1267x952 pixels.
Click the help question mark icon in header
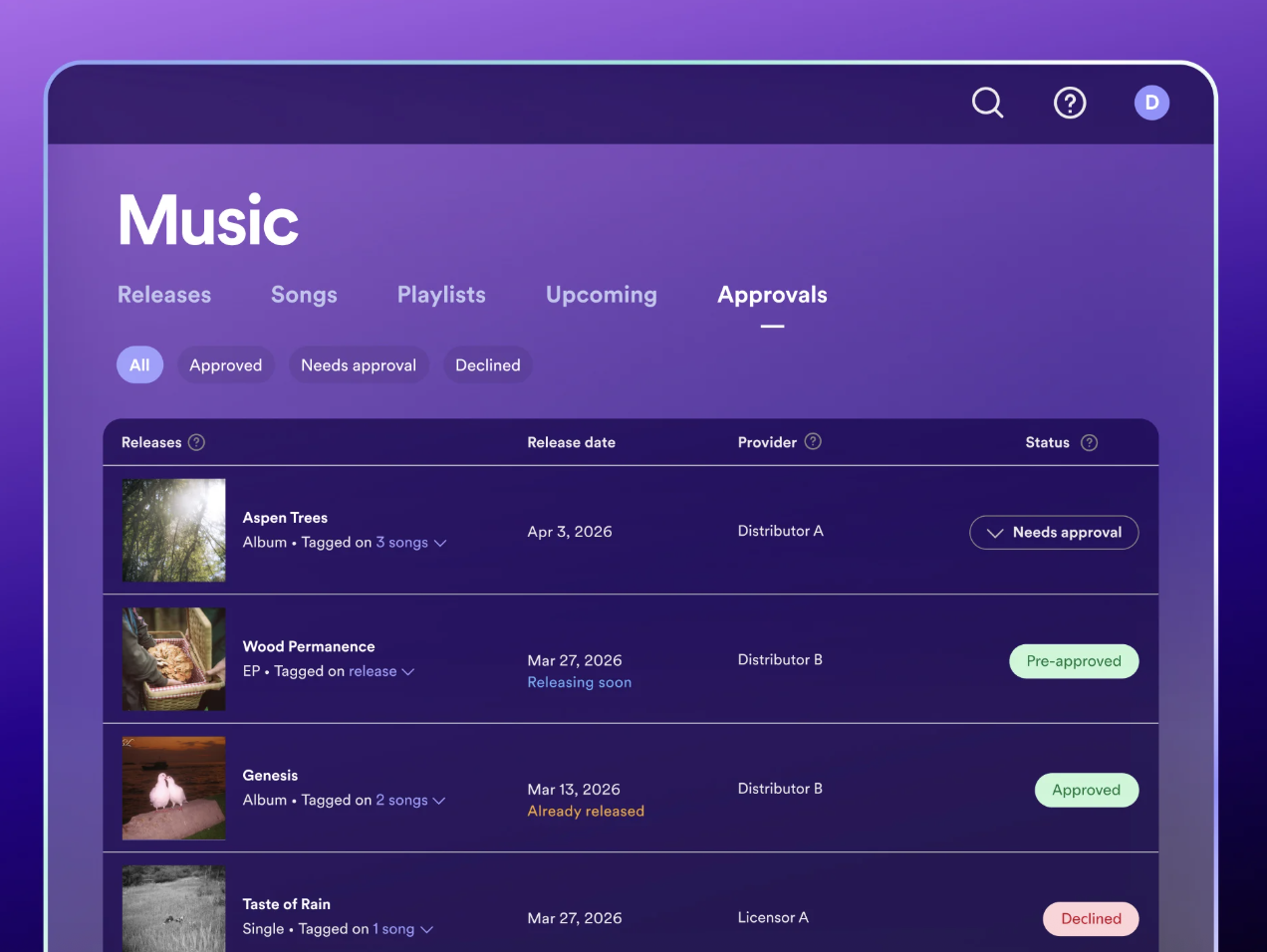pos(1070,103)
